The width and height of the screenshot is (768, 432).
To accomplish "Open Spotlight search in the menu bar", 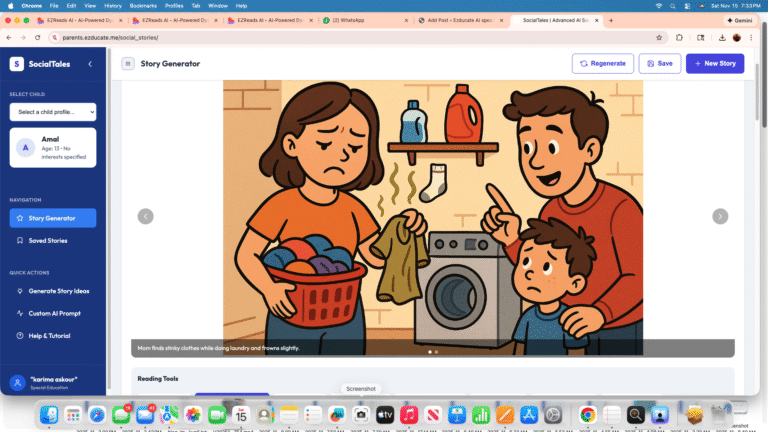I will [673, 6].
